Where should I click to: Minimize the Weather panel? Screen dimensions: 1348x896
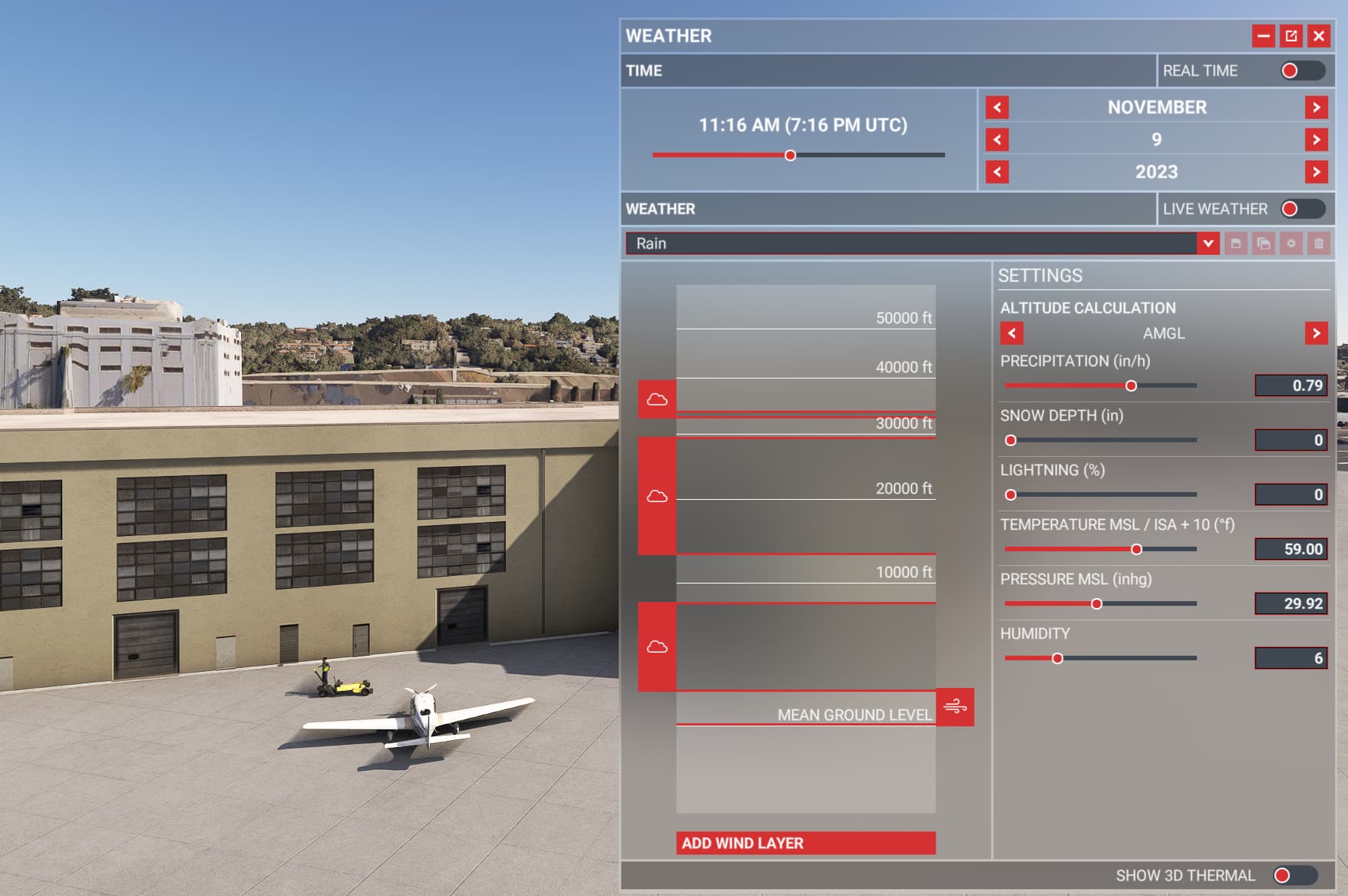[x=1264, y=36]
